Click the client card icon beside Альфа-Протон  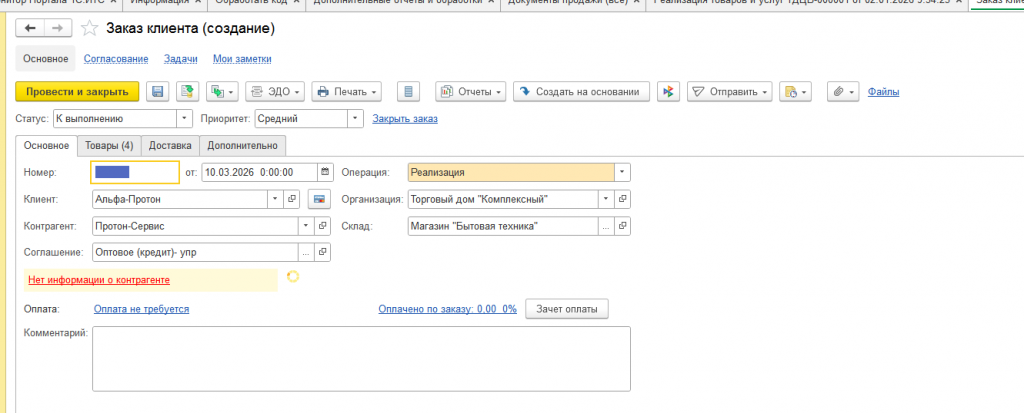pyautogui.click(x=318, y=199)
